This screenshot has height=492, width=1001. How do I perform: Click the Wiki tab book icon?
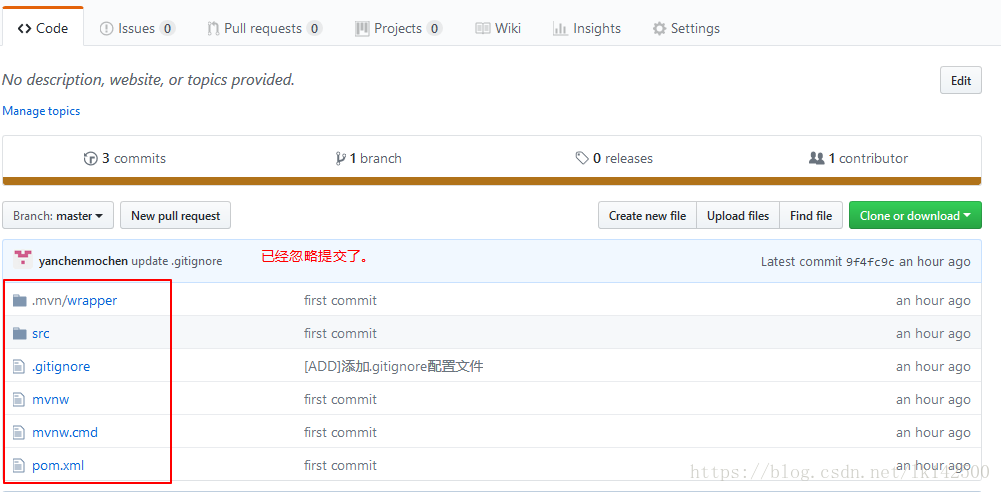pyautogui.click(x=483, y=28)
